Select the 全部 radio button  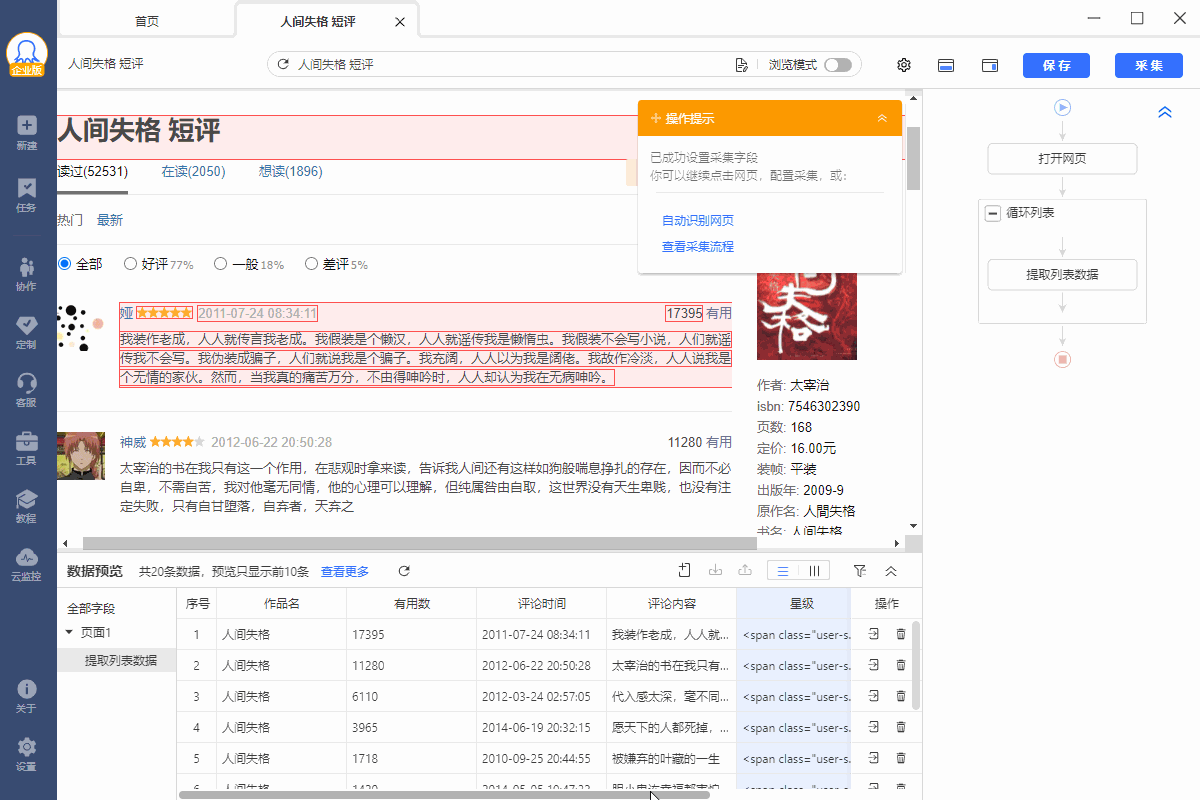(x=65, y=264)
